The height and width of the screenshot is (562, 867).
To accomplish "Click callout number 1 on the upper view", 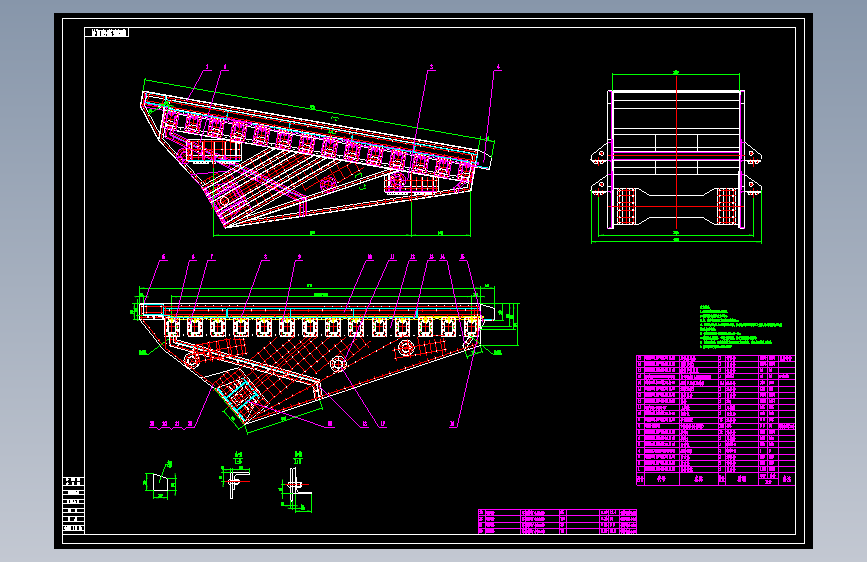I will point(208,67).
